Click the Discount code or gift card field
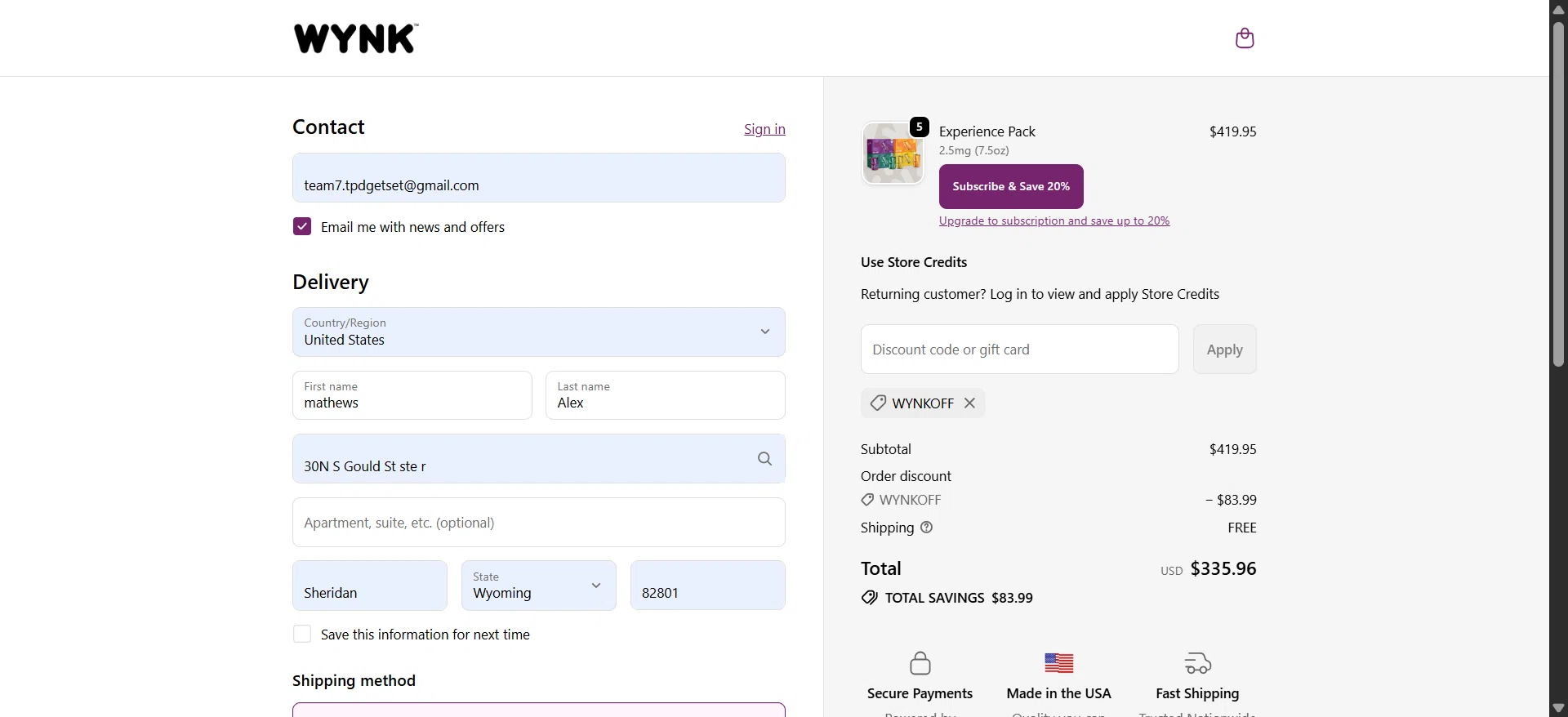The width and height of the screenshot is (1568, 717). [x=1019, y=350]
